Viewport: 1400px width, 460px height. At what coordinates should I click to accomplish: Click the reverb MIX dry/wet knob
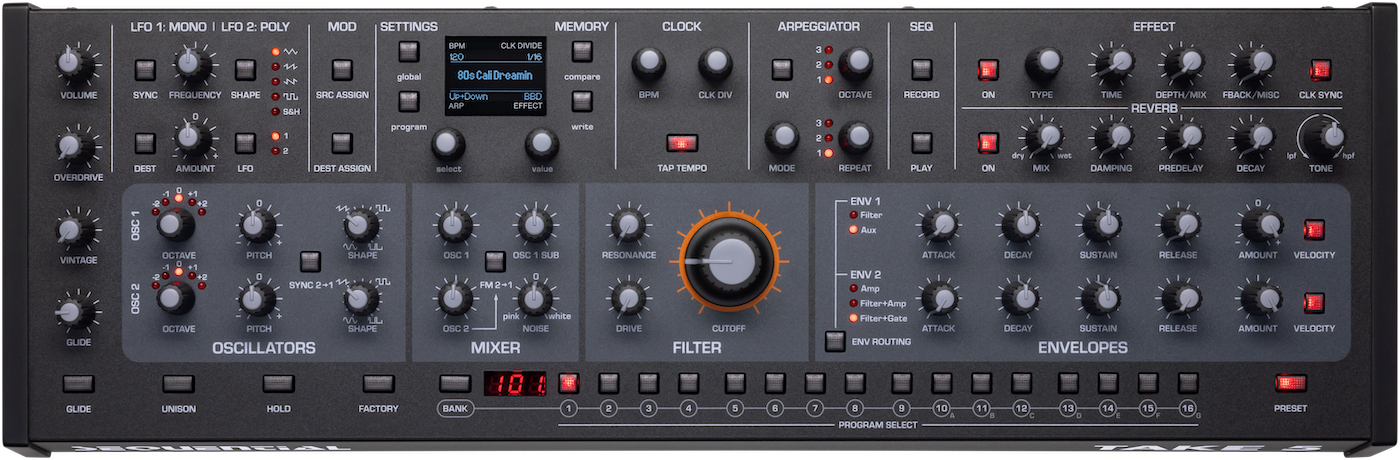(1043, 137)
